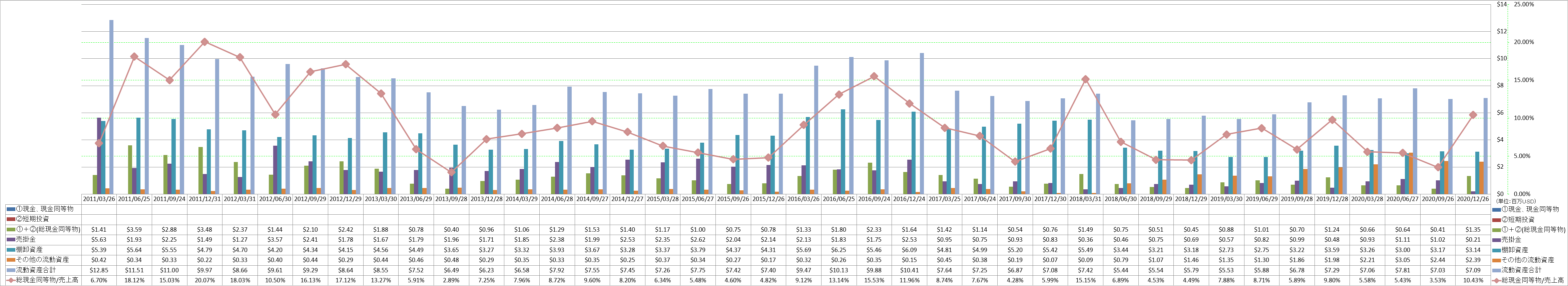Click the 2011/03/26 date column header
1568x286 pixels.
pyautogui.click(x=99, y=198)
